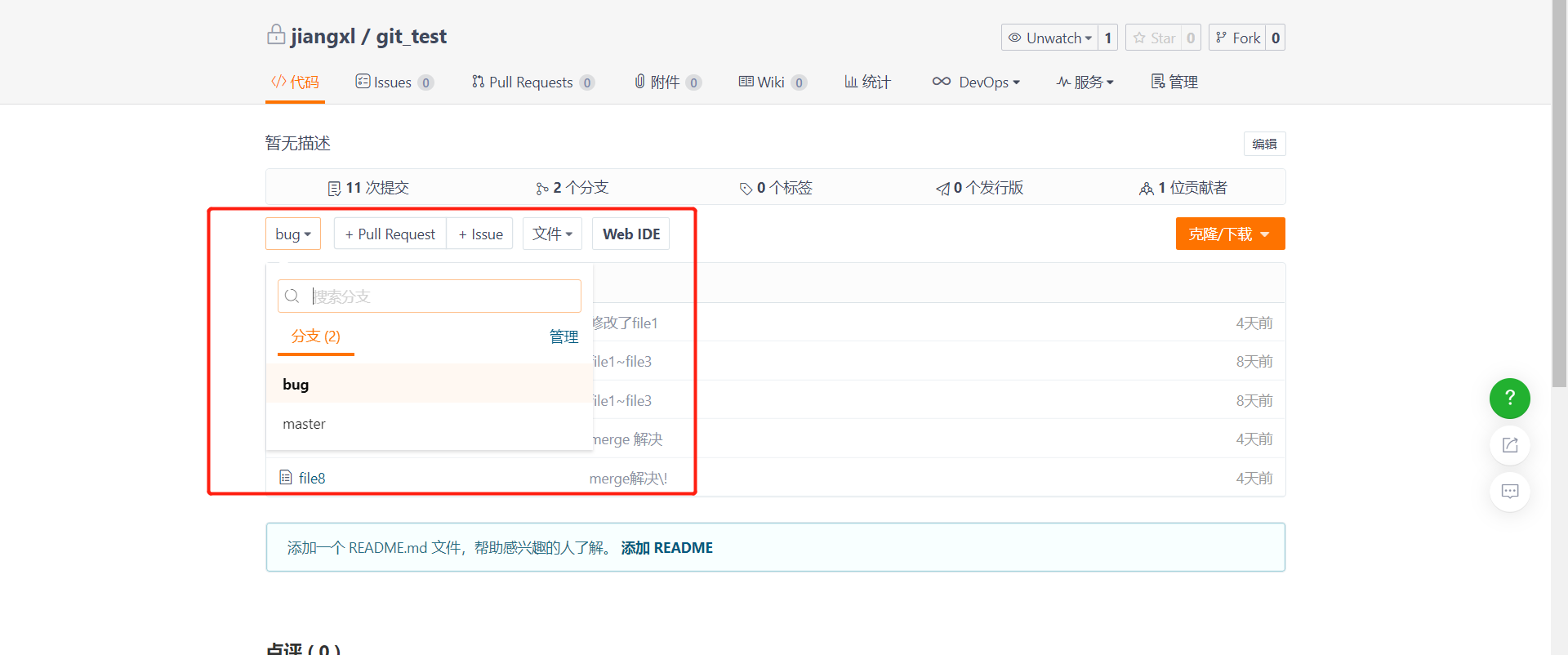The height and width of the screenshot is (655, 1568).
Task: Open the Issues tab
Action: tap(394, 82)
